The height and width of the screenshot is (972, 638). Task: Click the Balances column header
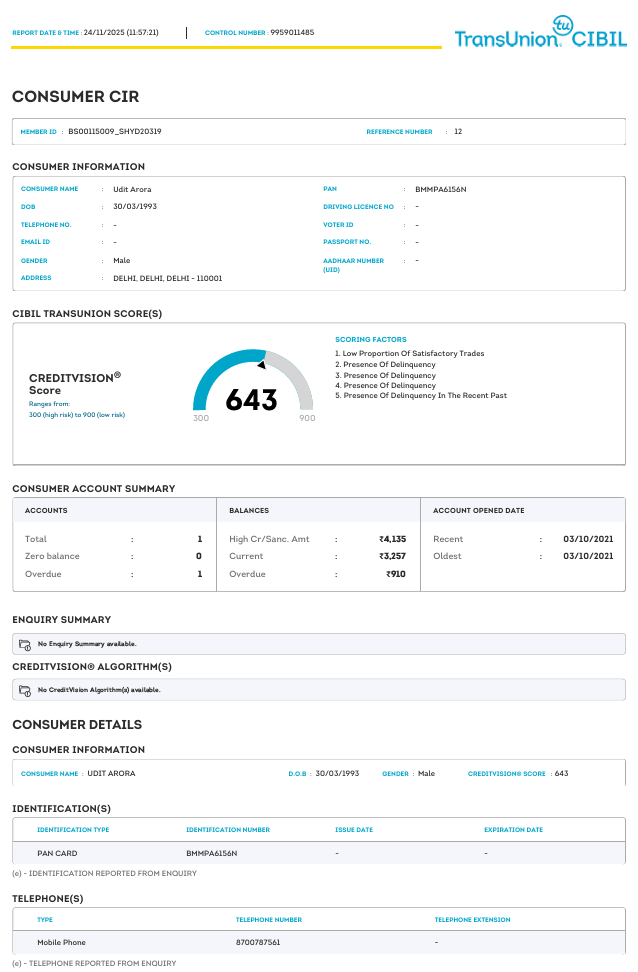click(249, 510)
